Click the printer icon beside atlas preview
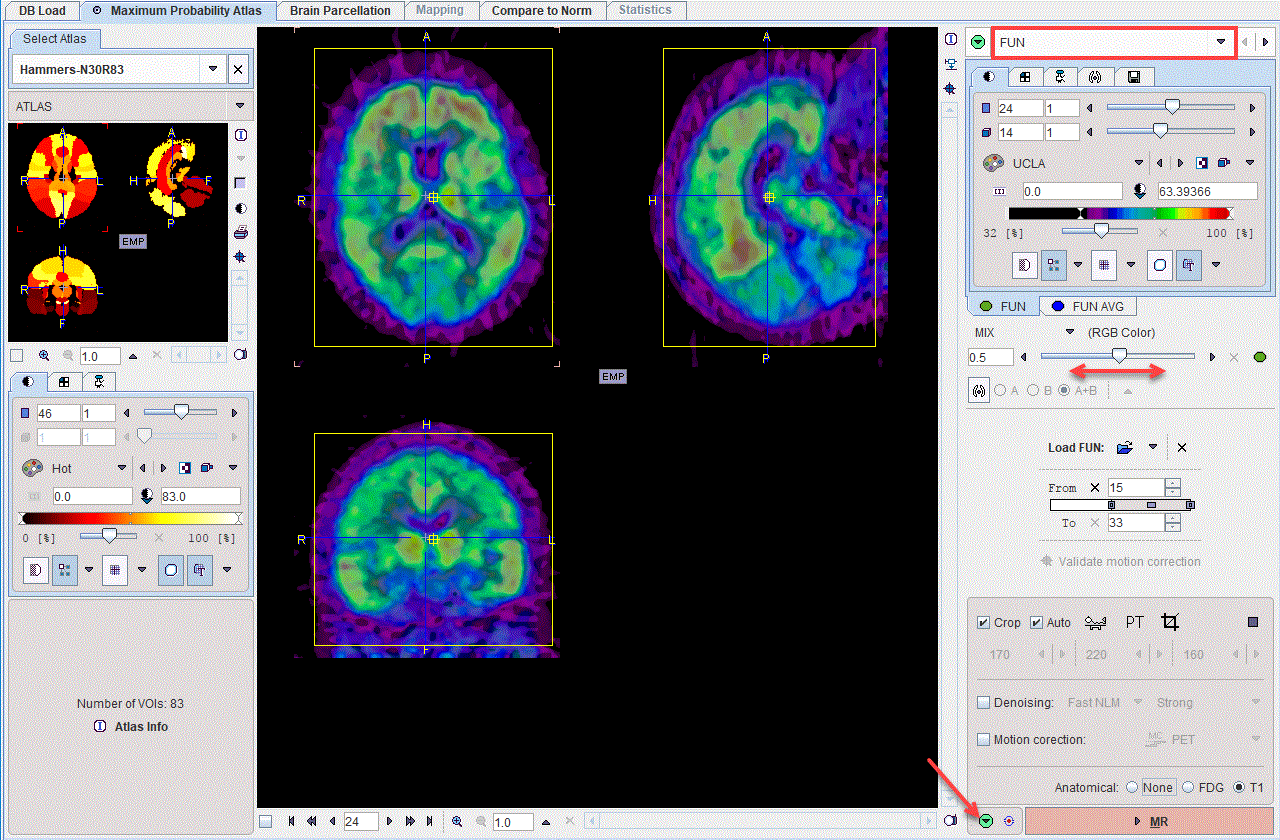 click(241, 233)
